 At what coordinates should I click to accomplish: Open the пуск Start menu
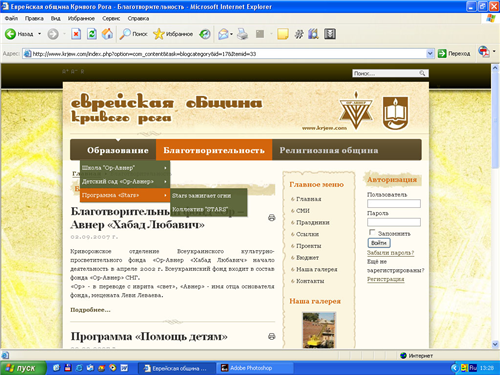pos(23,368)
